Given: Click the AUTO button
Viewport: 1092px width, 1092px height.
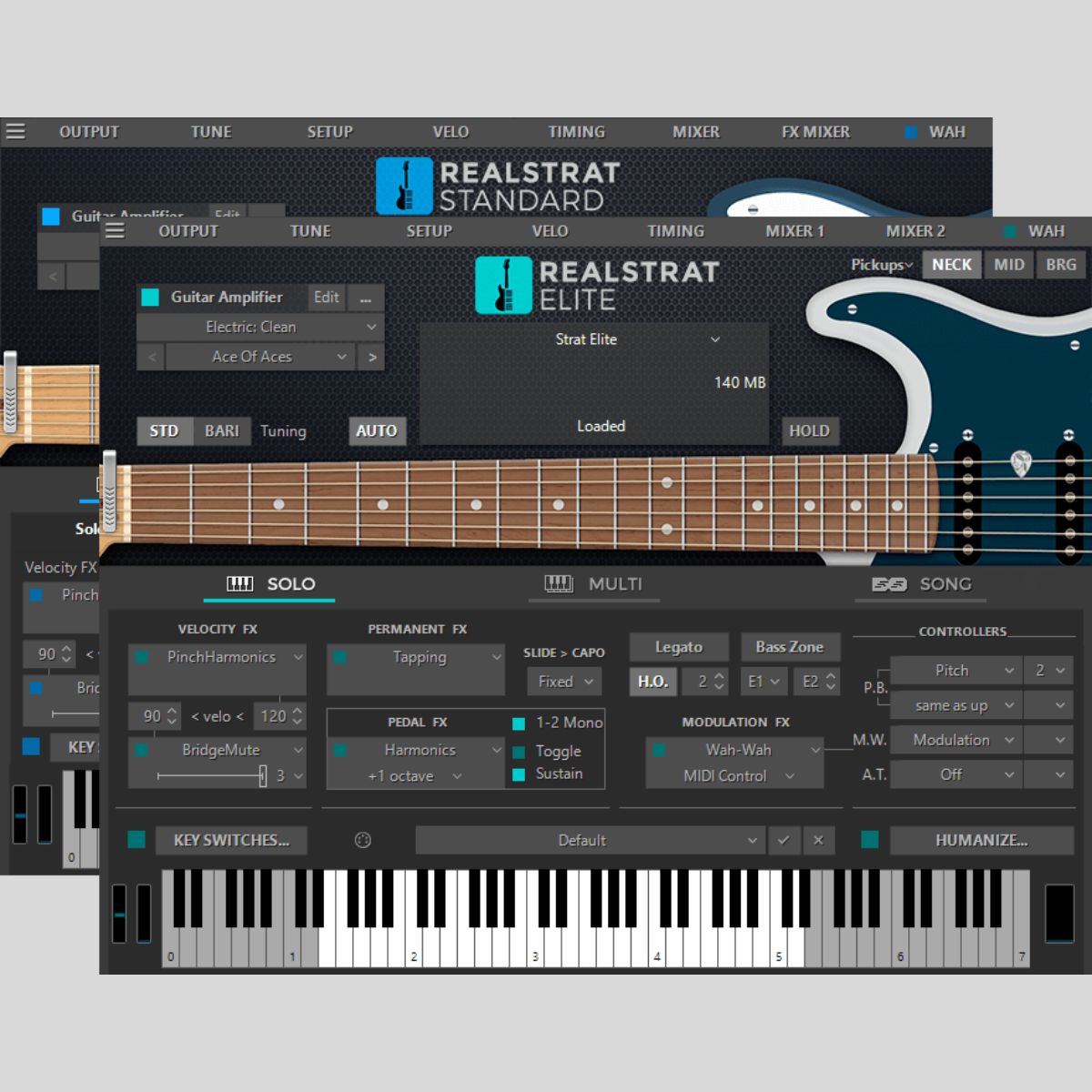Looking at the screenshot, I should click(376, 431).
